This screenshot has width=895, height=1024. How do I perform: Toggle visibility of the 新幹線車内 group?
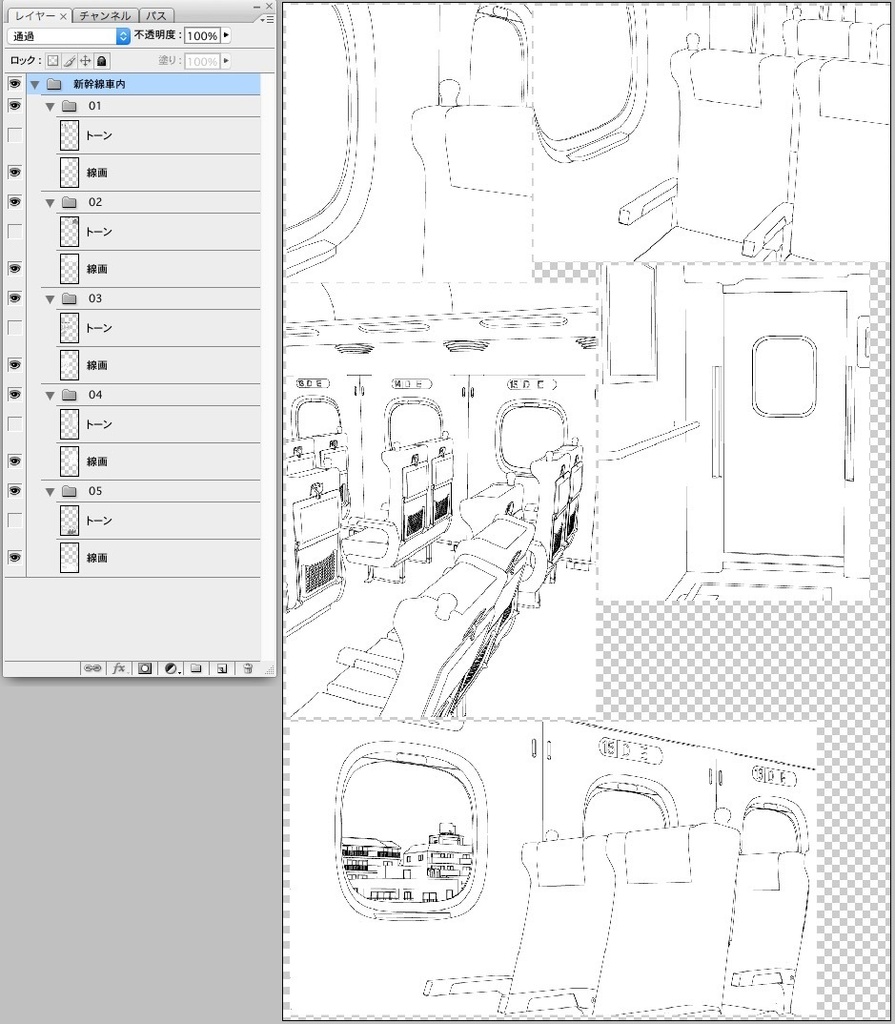coord(13,85)
